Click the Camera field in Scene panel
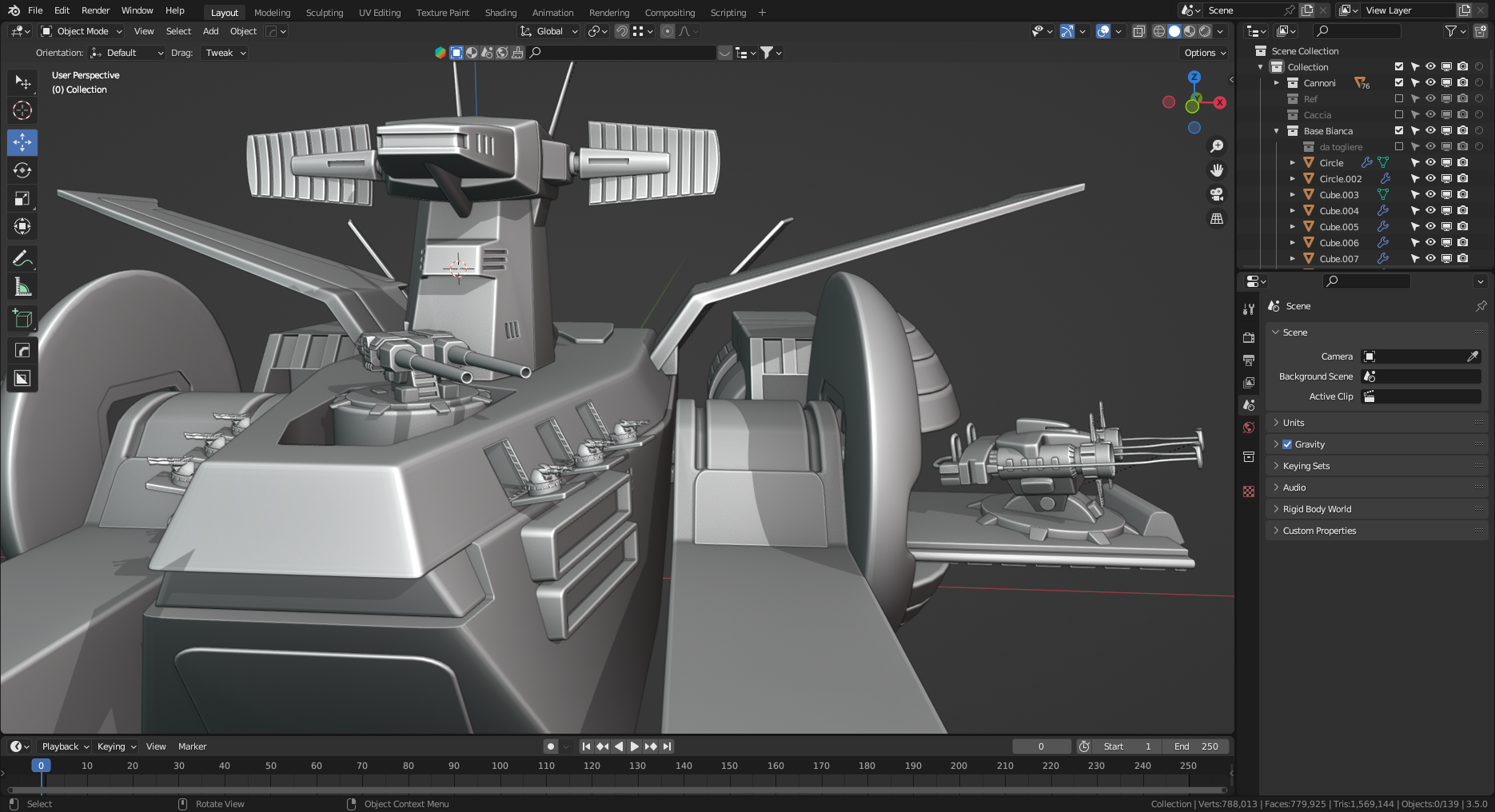The height and width of the screenshot is (812, 1495). [1421, 356]
